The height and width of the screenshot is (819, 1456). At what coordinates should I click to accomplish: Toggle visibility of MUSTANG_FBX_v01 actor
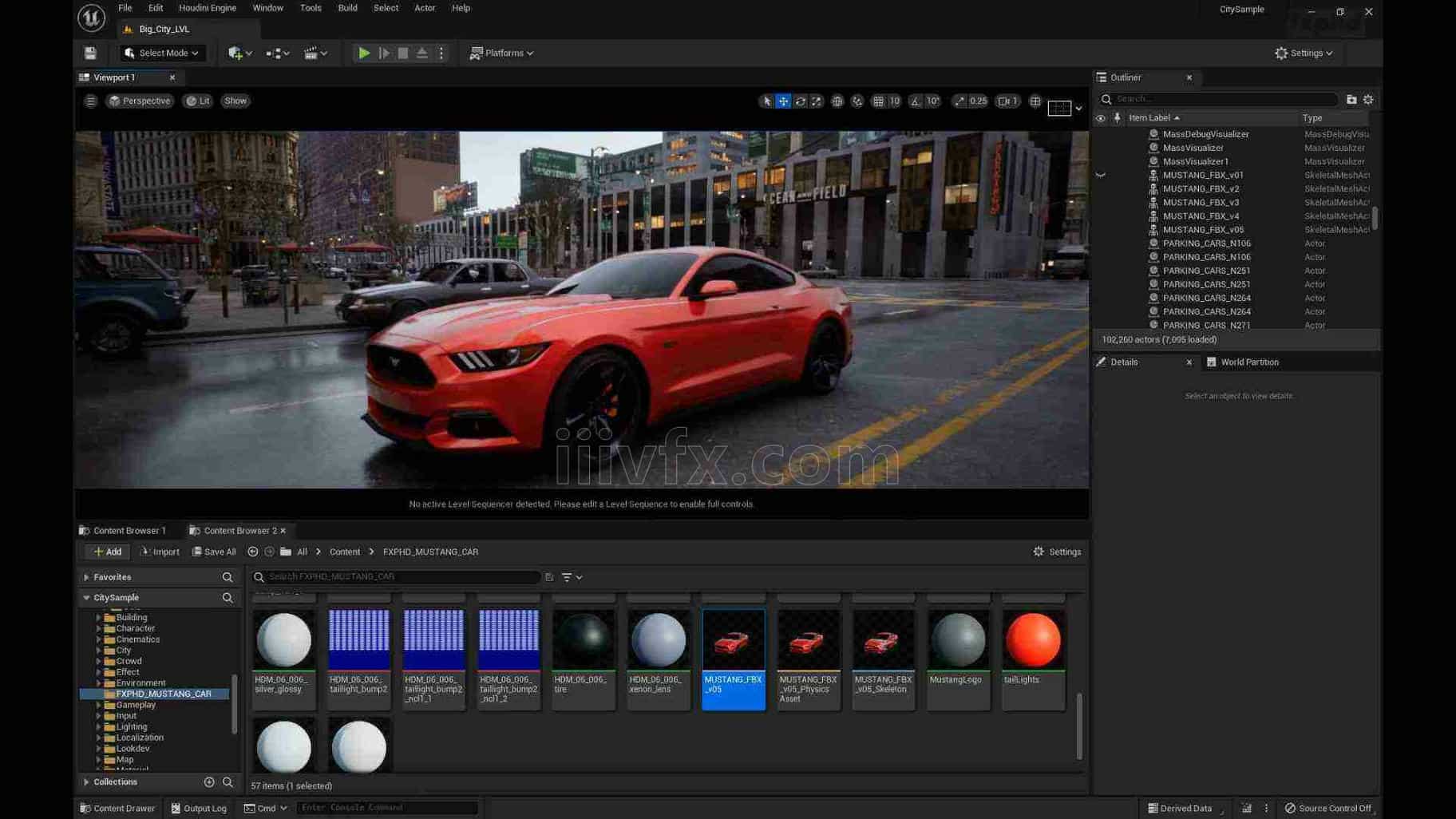coord(1100,176)
